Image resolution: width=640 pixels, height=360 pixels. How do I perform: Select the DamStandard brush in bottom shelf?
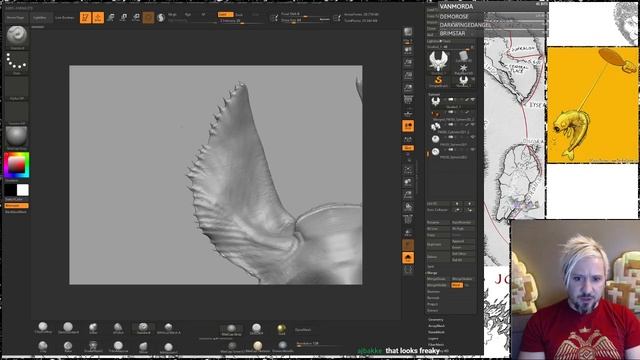[68, 328]
